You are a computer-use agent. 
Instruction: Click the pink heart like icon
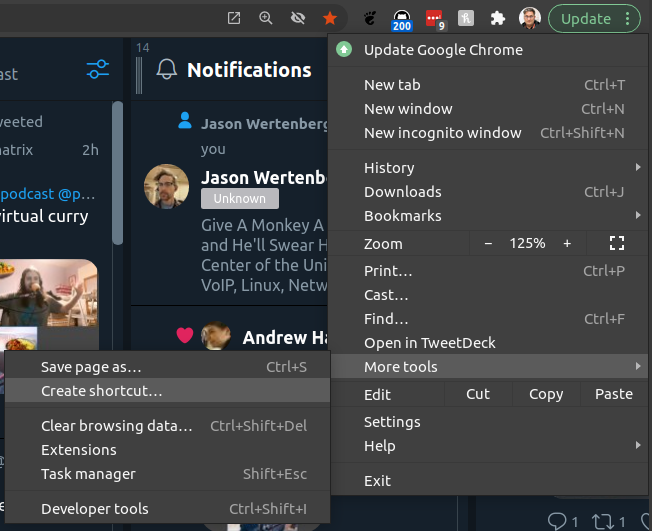(185, 335)
